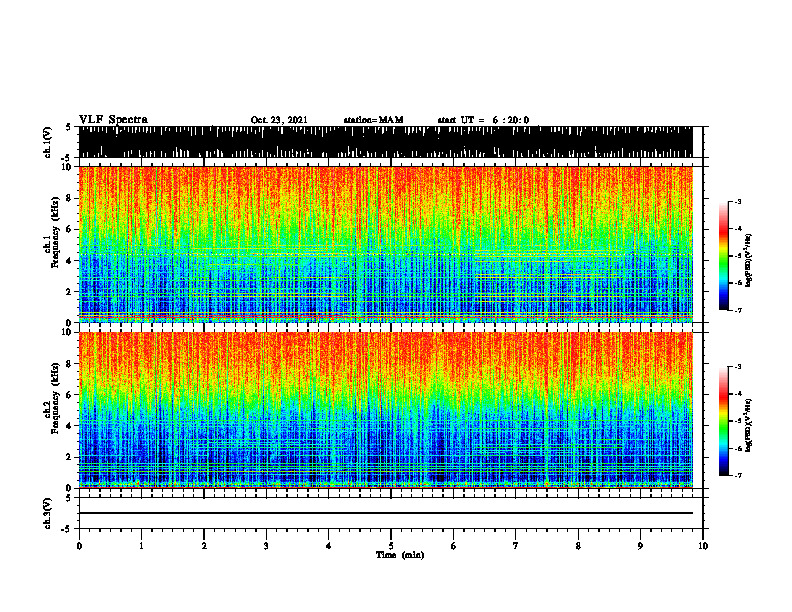Click the "ch.3(V)" bottom panel axis label

(47, 514)
